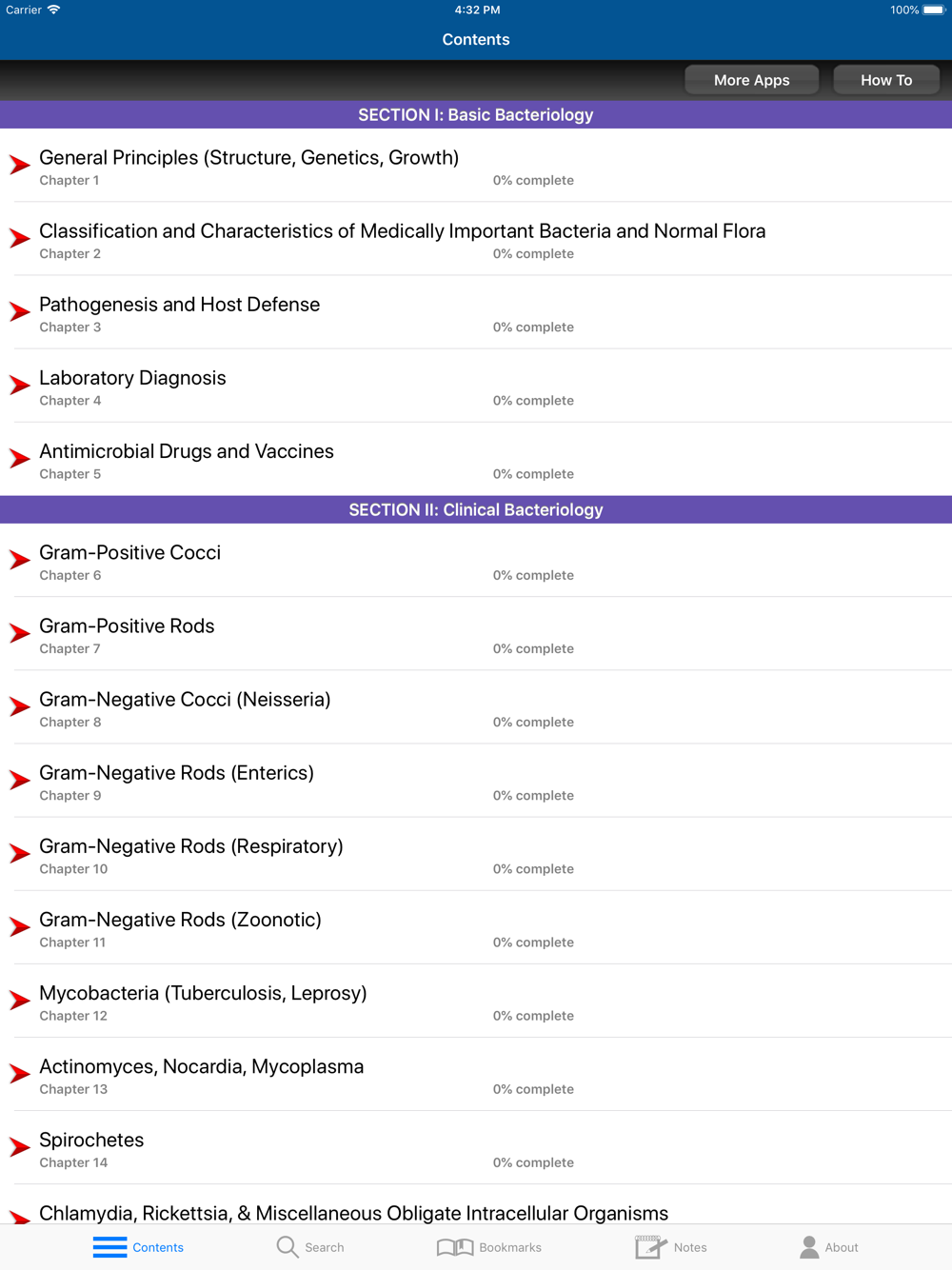
Task: Open the Notes notepad icon
Action: (650, 1246)
